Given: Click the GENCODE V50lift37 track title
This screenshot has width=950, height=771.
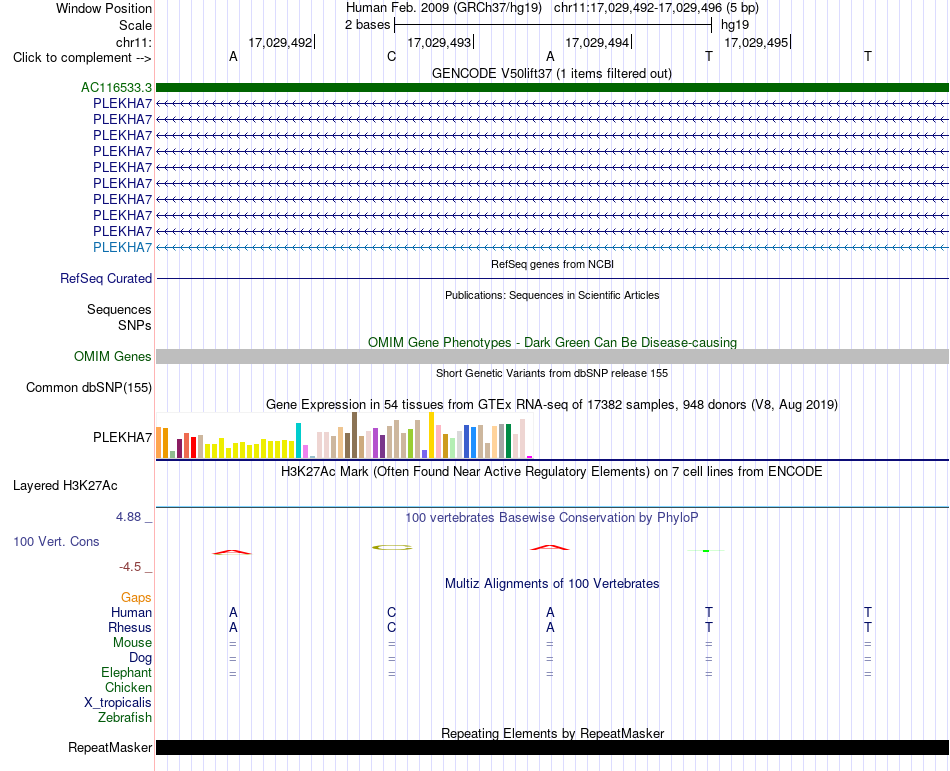Looking at the screenshot, I should (552, 74).
